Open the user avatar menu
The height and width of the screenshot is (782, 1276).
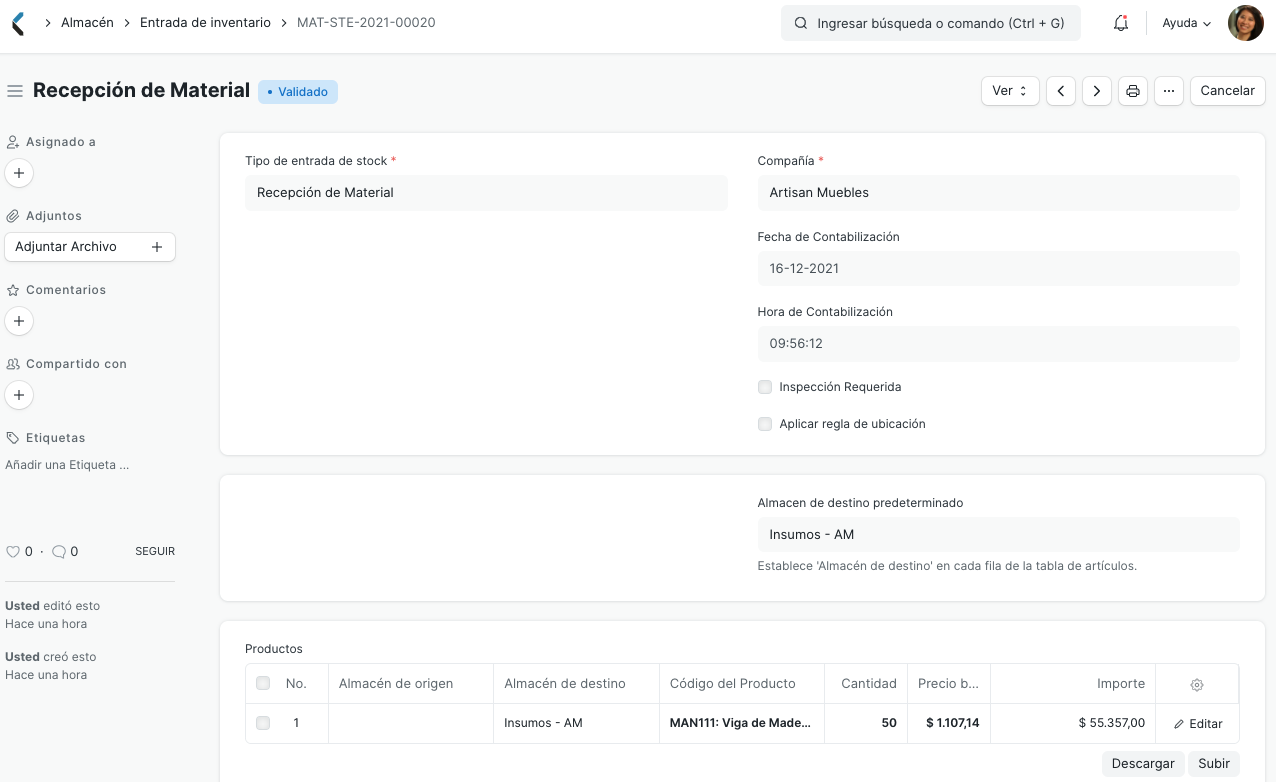1245,23
